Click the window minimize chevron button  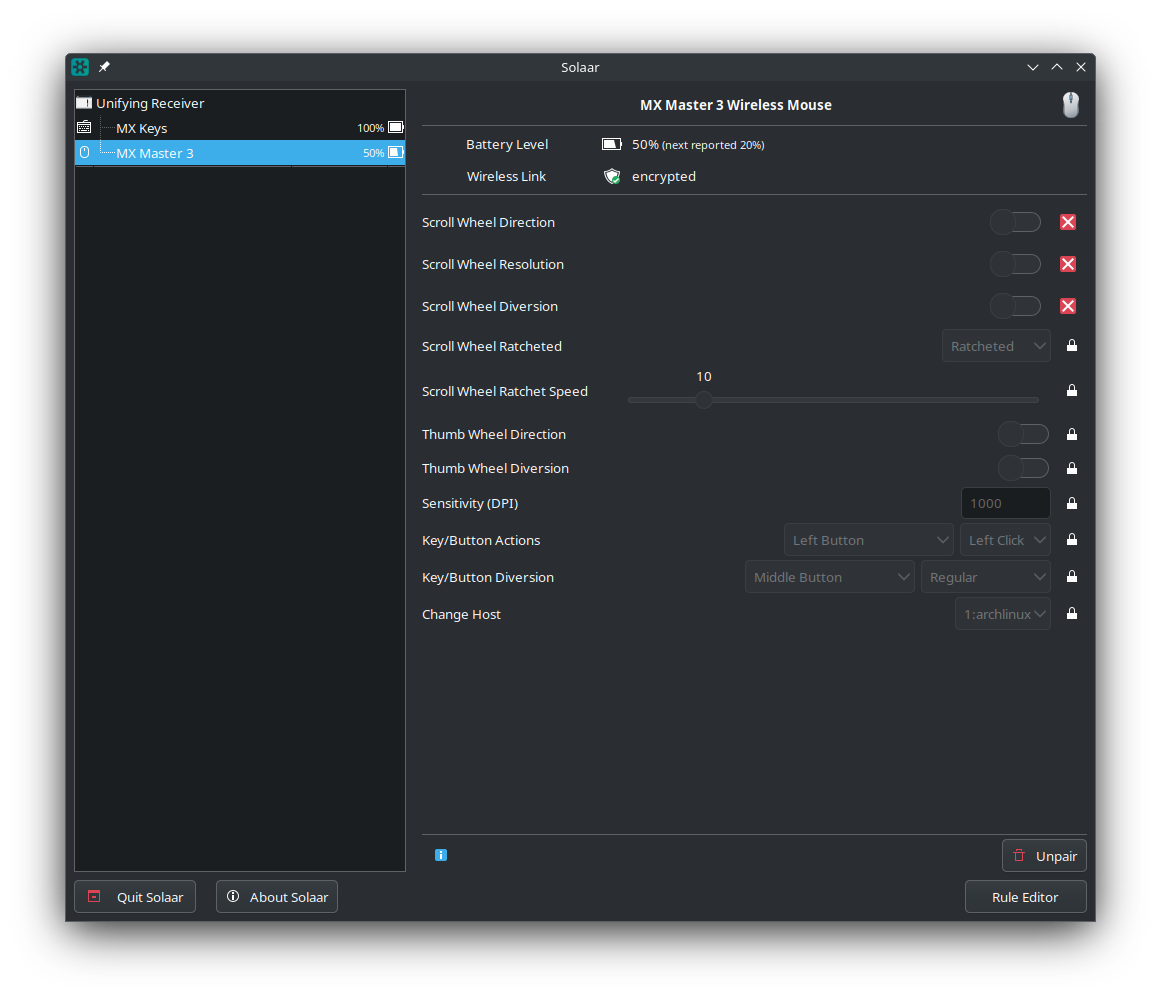point(1033,67)
